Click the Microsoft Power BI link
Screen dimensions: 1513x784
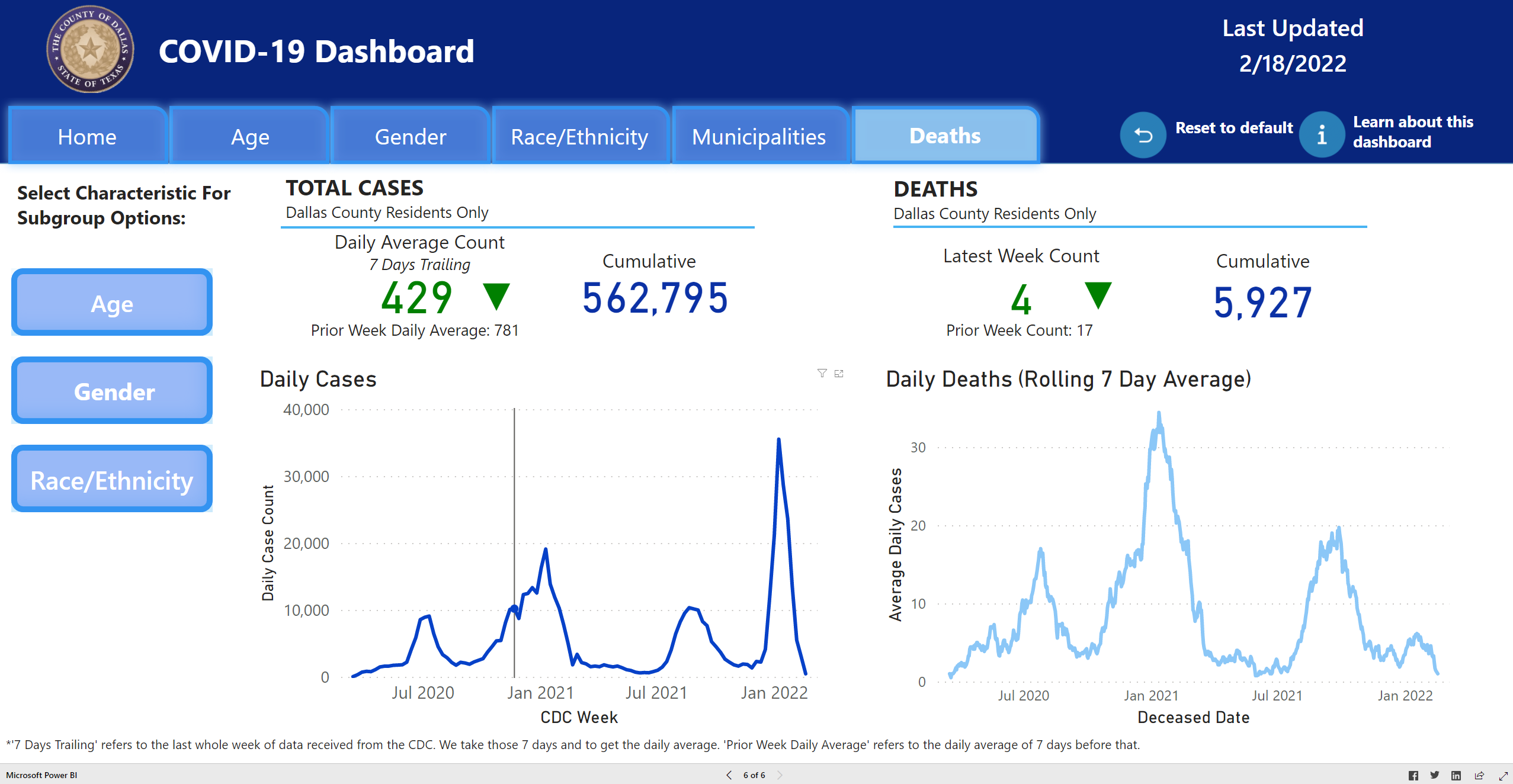tap(41, 775)
